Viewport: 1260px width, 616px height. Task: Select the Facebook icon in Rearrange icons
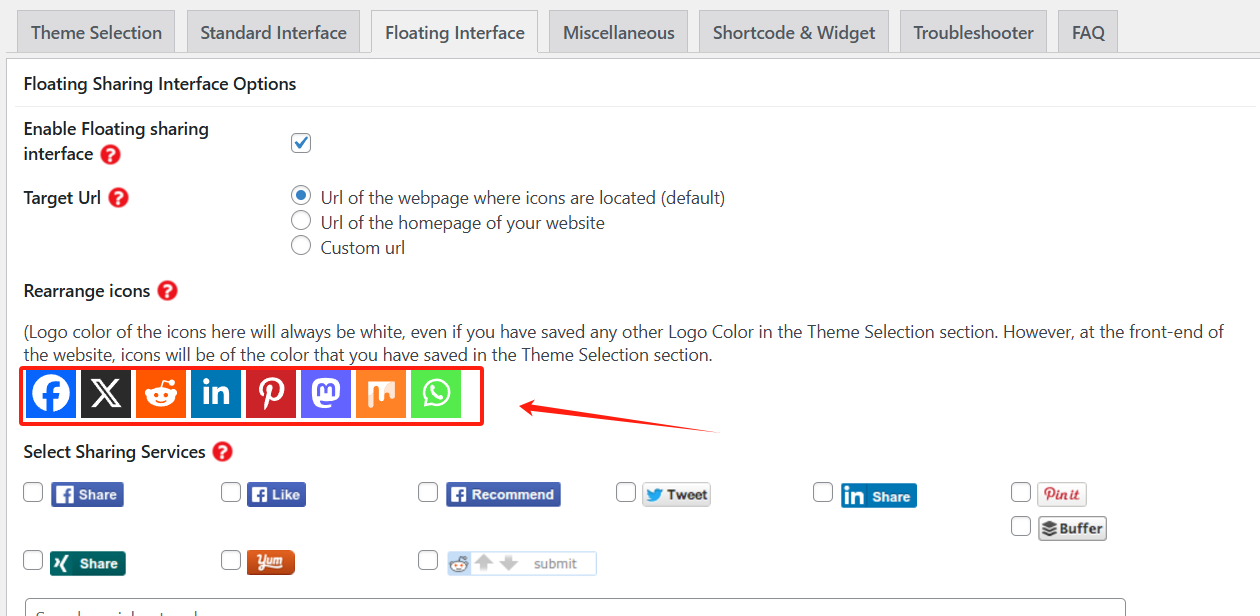pyautogui.click(x=50, y=393)
